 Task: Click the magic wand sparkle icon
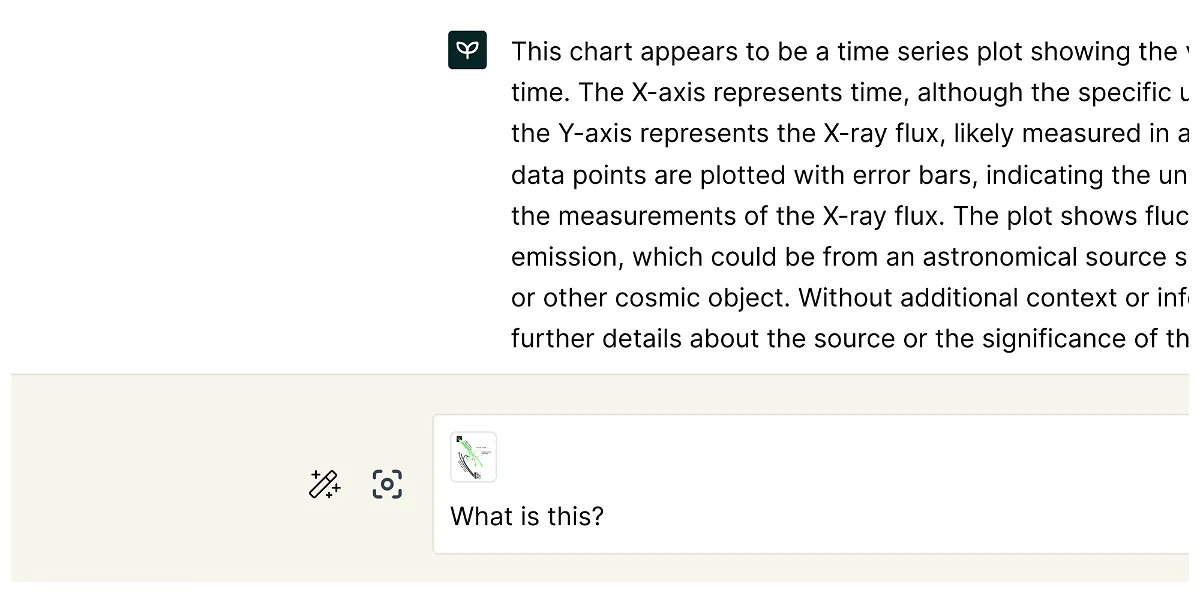pos(324,485)
